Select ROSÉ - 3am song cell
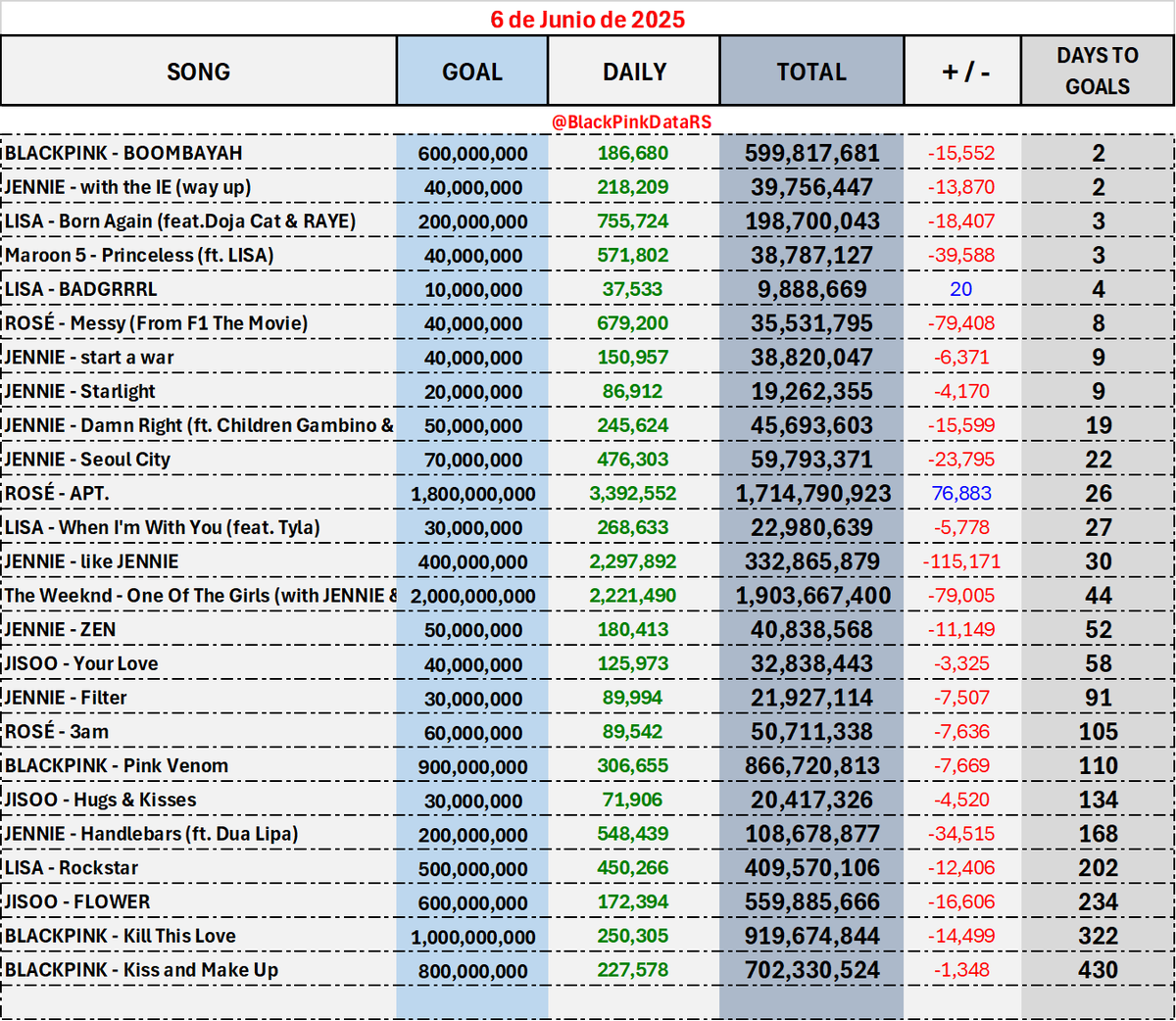This screenshot has width=1176, height=1021. [x=199, y=732]
